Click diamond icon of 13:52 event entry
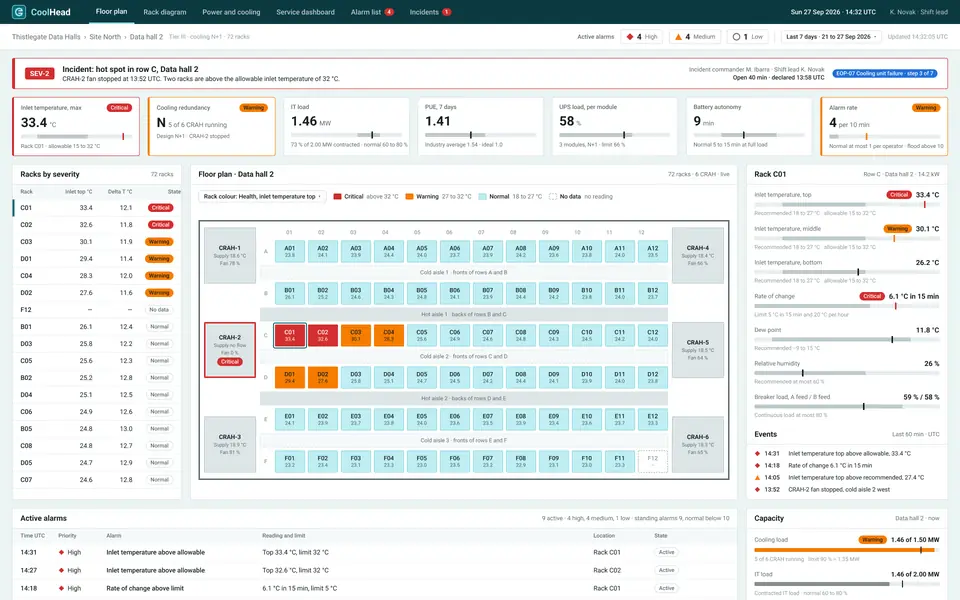 [758, 490]
